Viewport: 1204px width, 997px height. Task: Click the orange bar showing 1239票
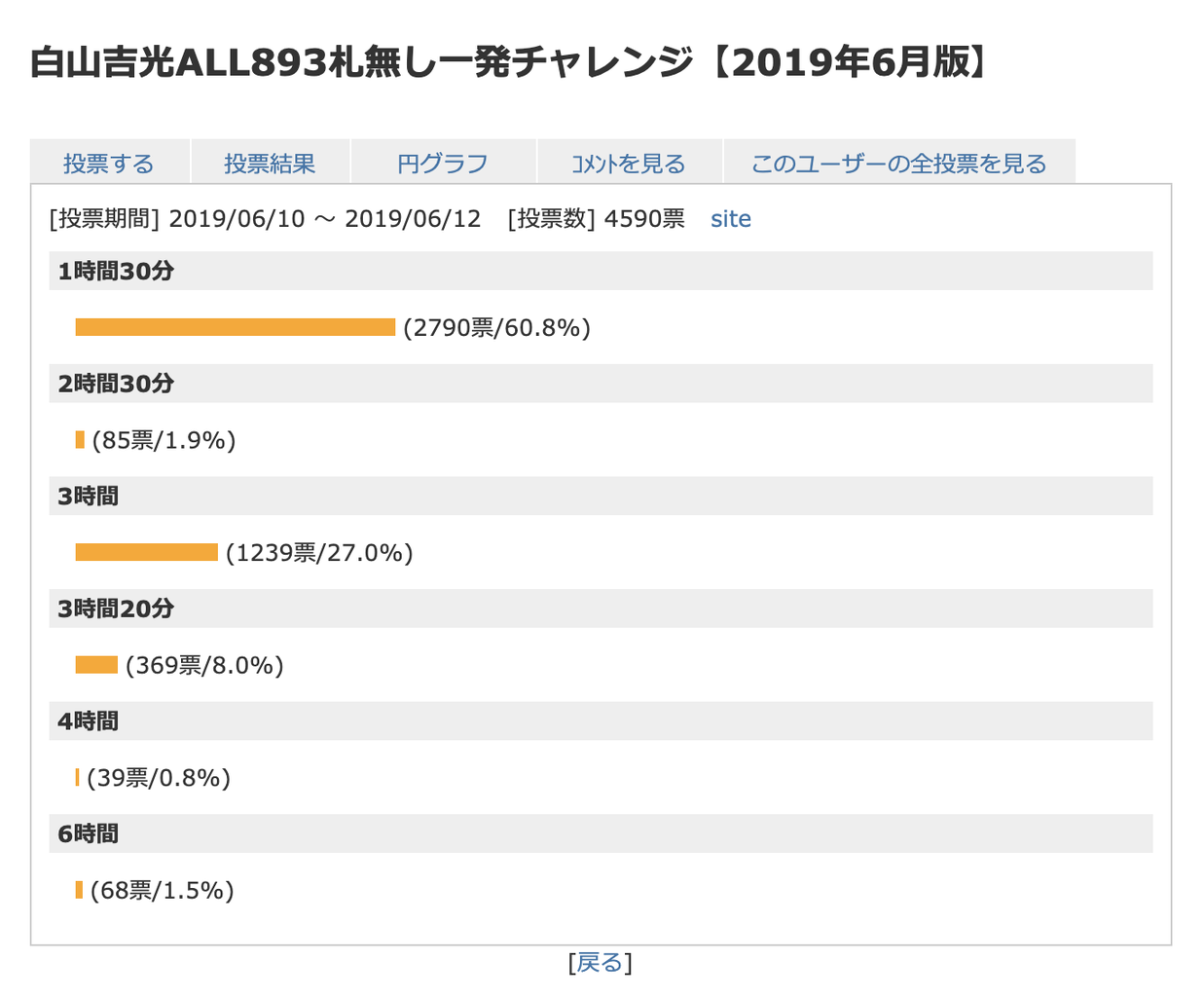(146, 553)
